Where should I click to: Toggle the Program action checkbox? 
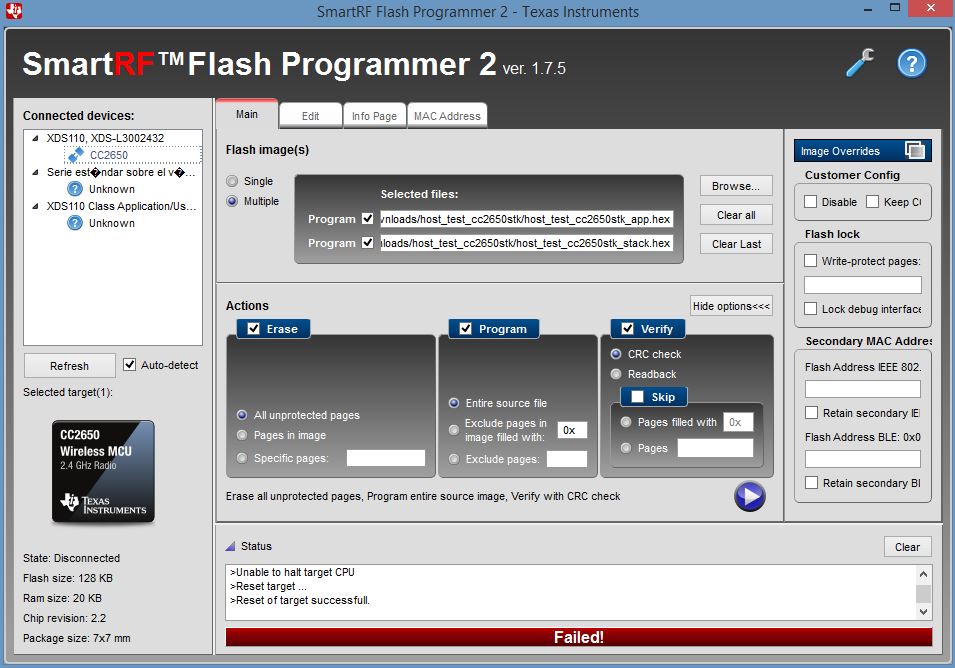click(466, 329)
